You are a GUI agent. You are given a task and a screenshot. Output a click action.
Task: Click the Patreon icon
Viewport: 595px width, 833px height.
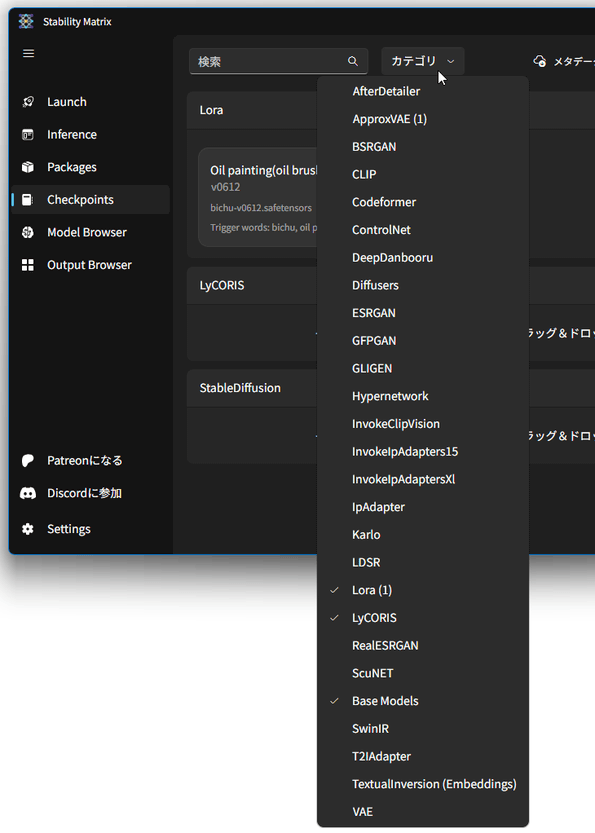28,461
